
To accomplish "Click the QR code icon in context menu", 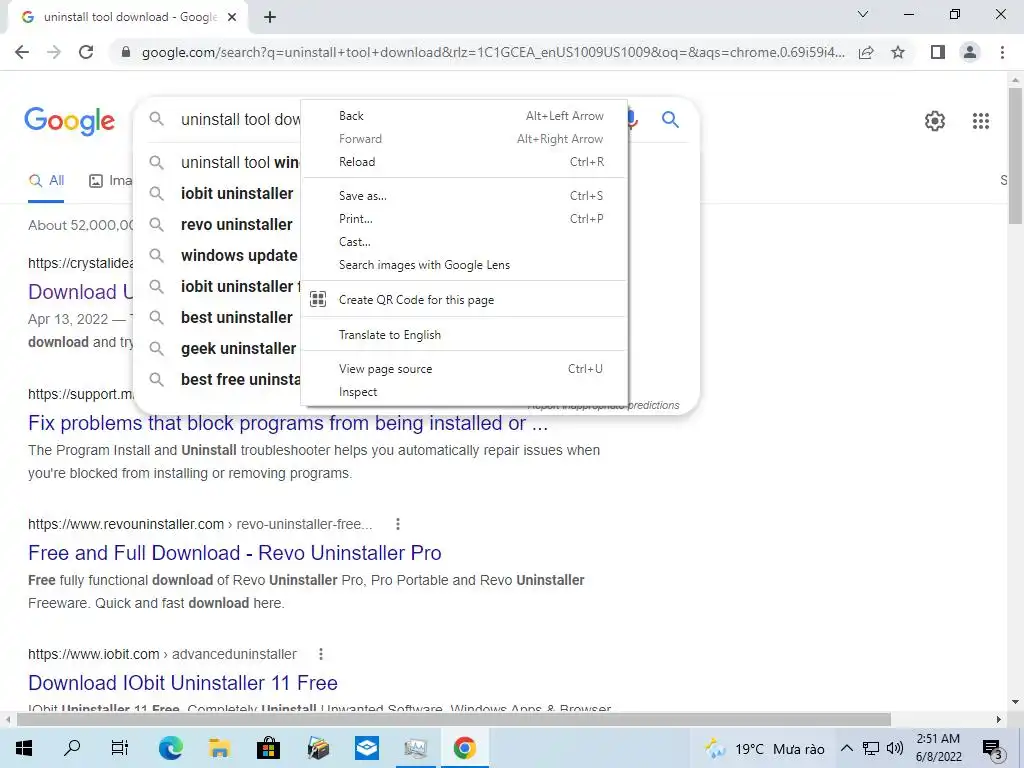I will [x=318, y=300].
